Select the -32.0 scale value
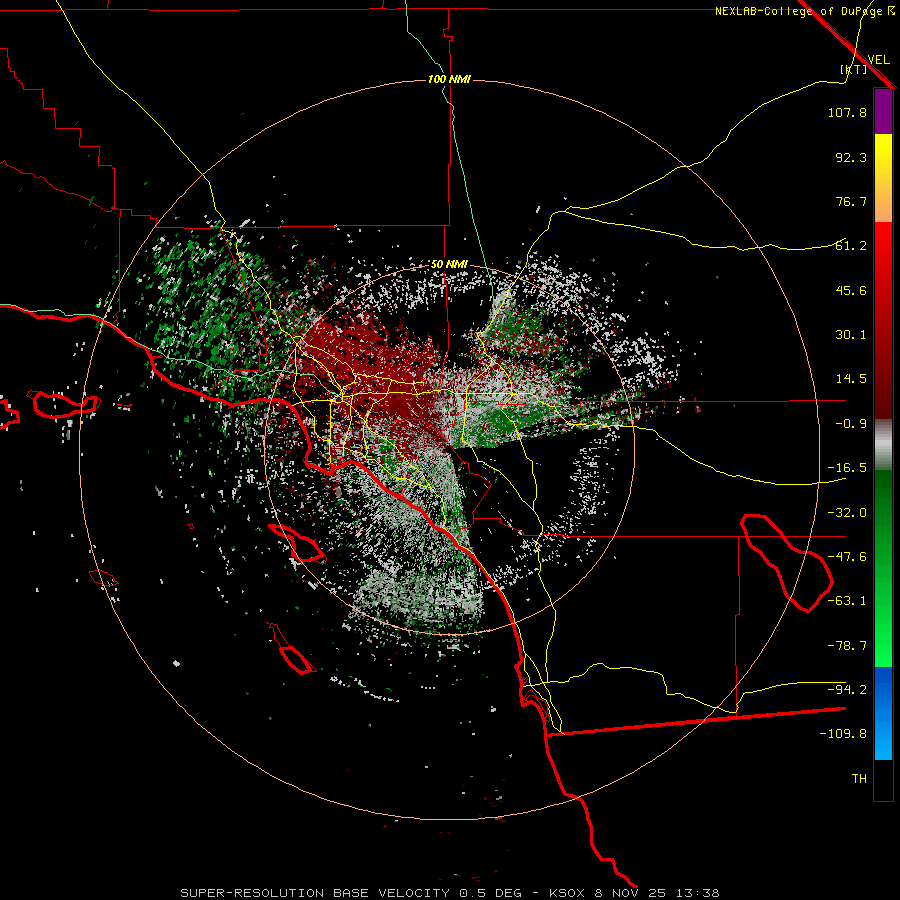The width and height of the screenshot is (900, 900). click(847, 513)
